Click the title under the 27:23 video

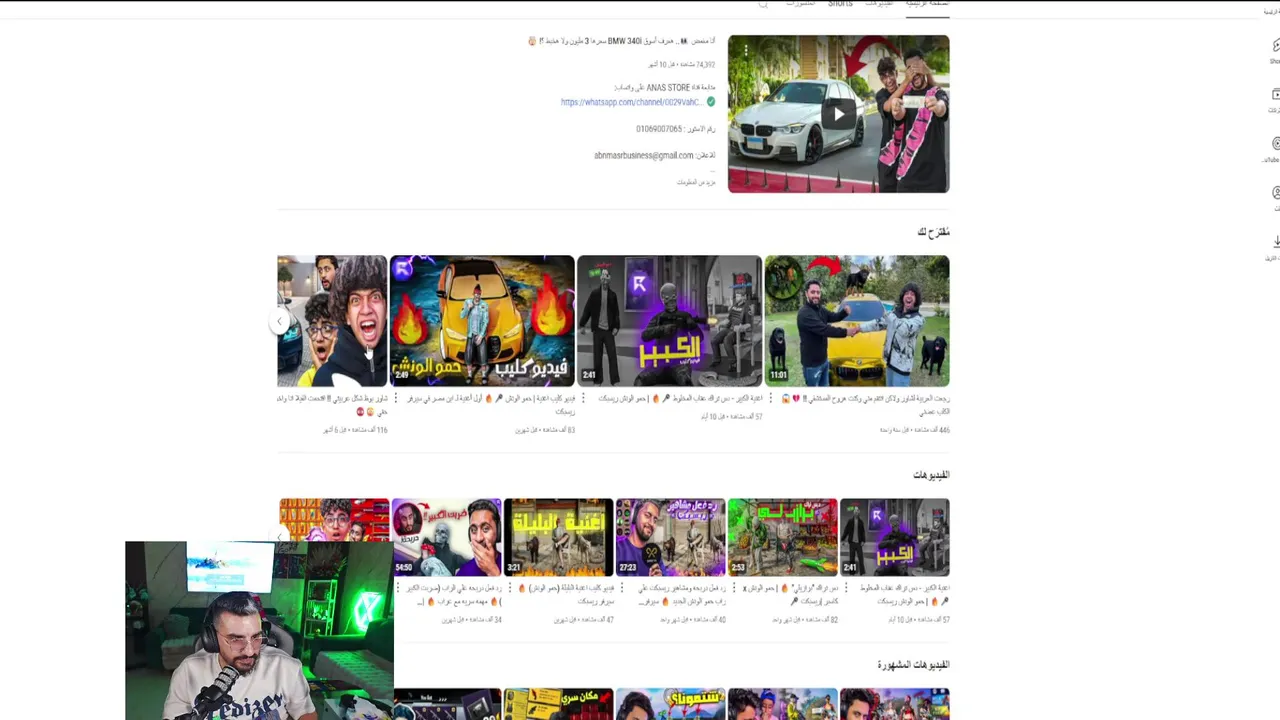tap(681, 595)
